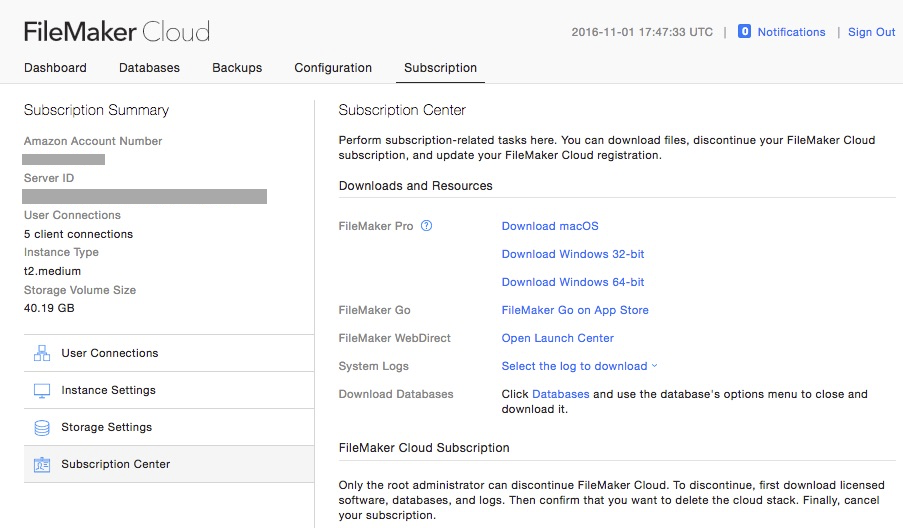Click Open Launch Center link

pyautogui.click(x=557, y=339)
